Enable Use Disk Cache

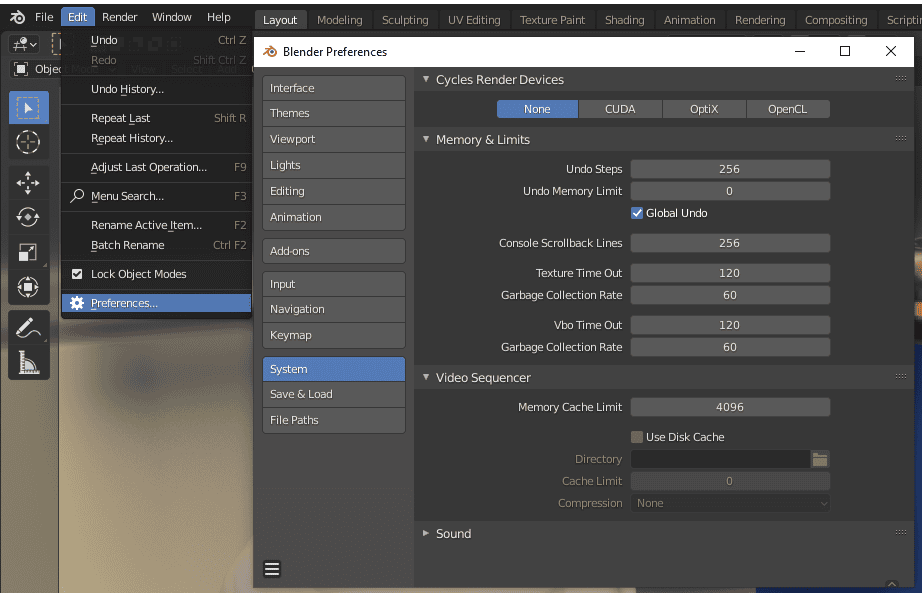(x=637, y=437)
